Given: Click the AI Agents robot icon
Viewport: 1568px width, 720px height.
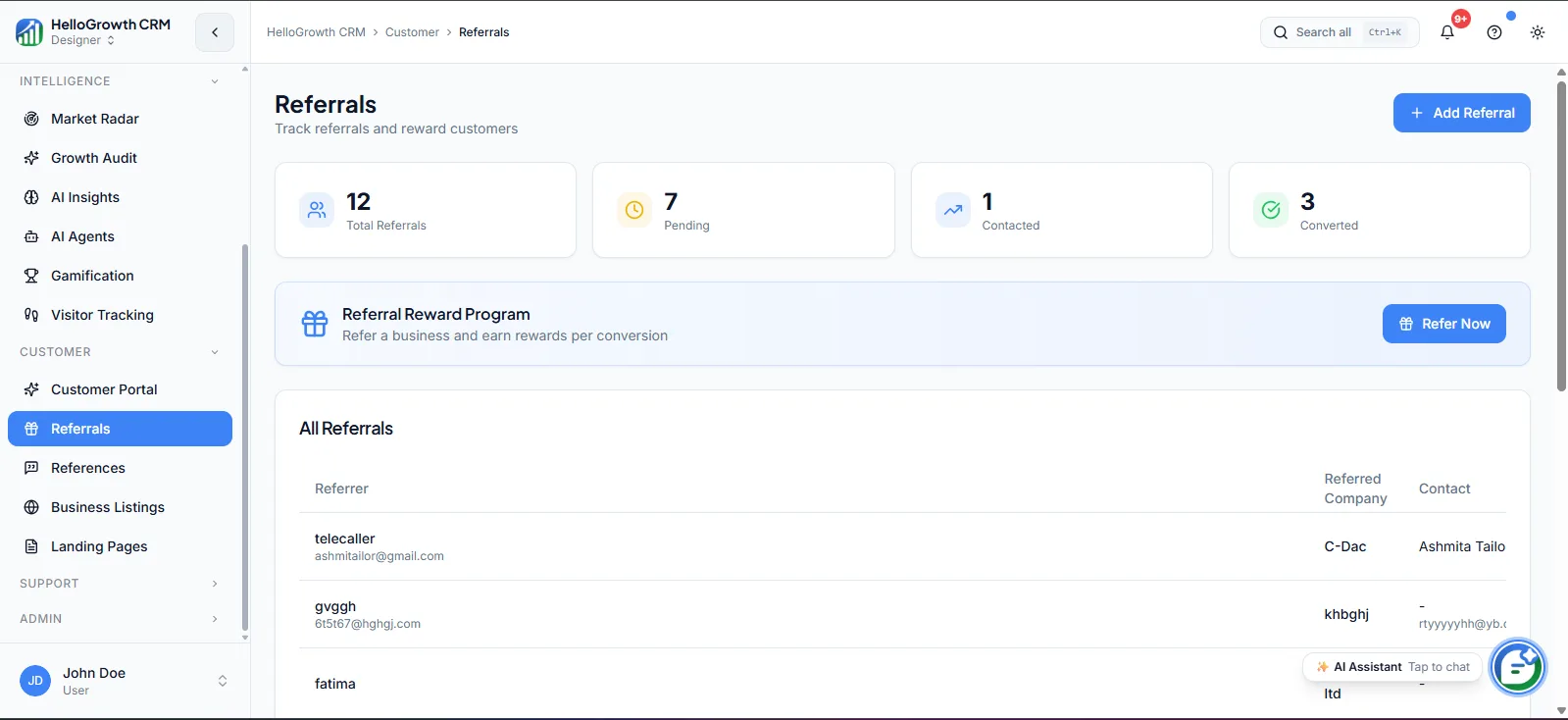Looking at the screenshot, I should (x=31, y=236).
